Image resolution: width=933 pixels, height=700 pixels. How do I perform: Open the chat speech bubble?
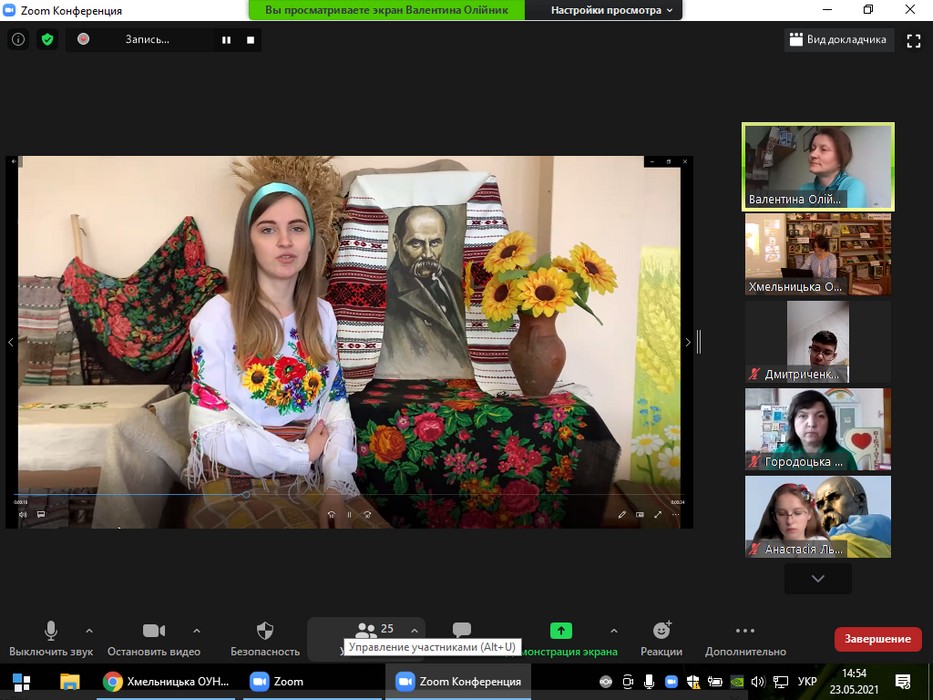tap(462, 629)
